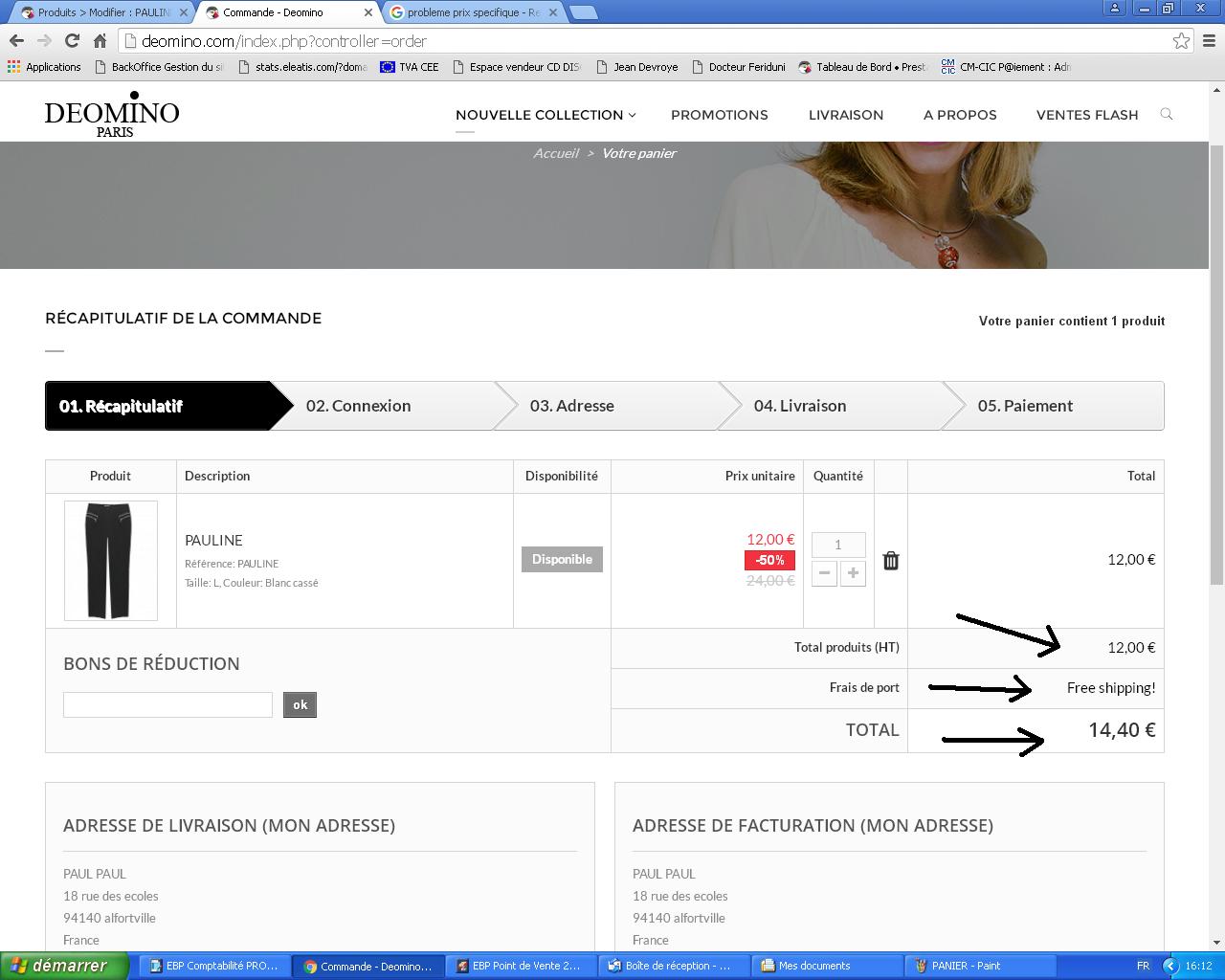Viewport: 1225px width, 980px height.
Task: Open the PAULINE product name link
Action: 213,541
